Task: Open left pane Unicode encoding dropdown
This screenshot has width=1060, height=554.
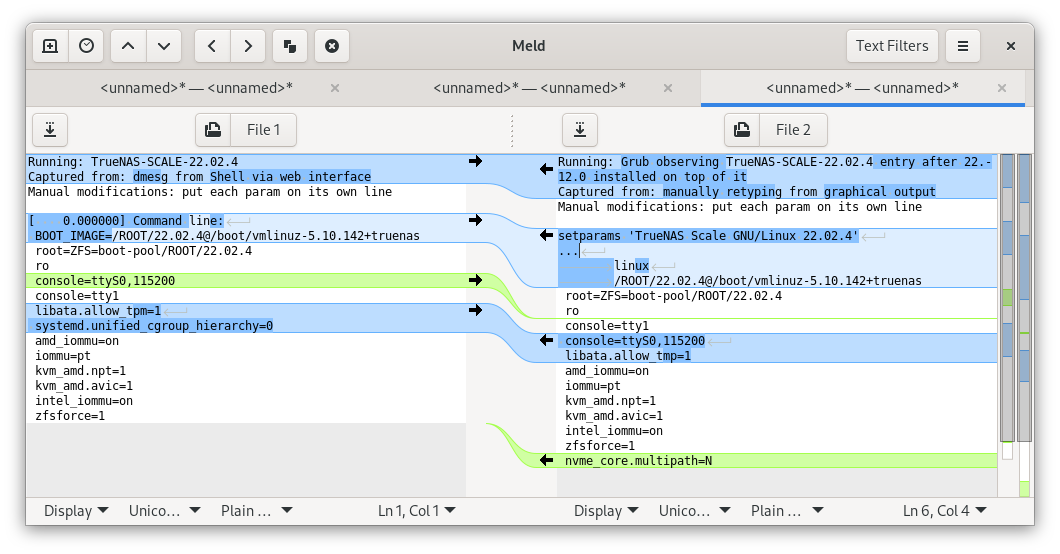Action: (164, 511)
